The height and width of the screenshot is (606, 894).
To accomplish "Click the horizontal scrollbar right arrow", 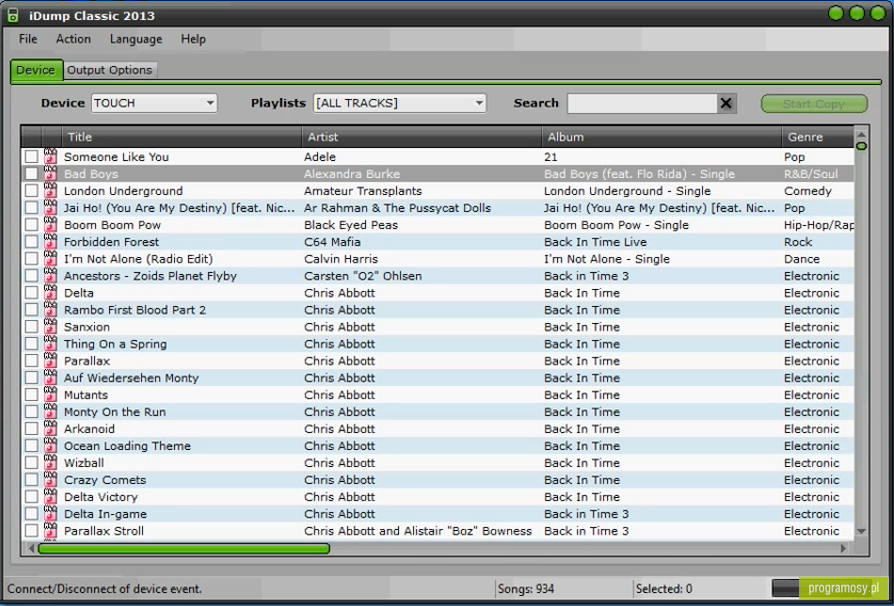I will pyautogui.click(x=844, y=548).
